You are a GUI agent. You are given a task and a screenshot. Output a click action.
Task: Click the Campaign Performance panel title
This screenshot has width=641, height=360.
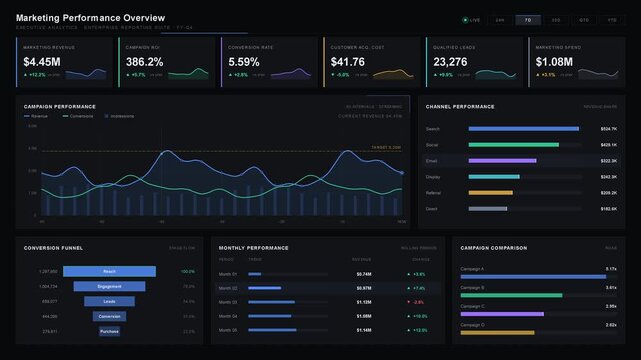pos(60,107)
